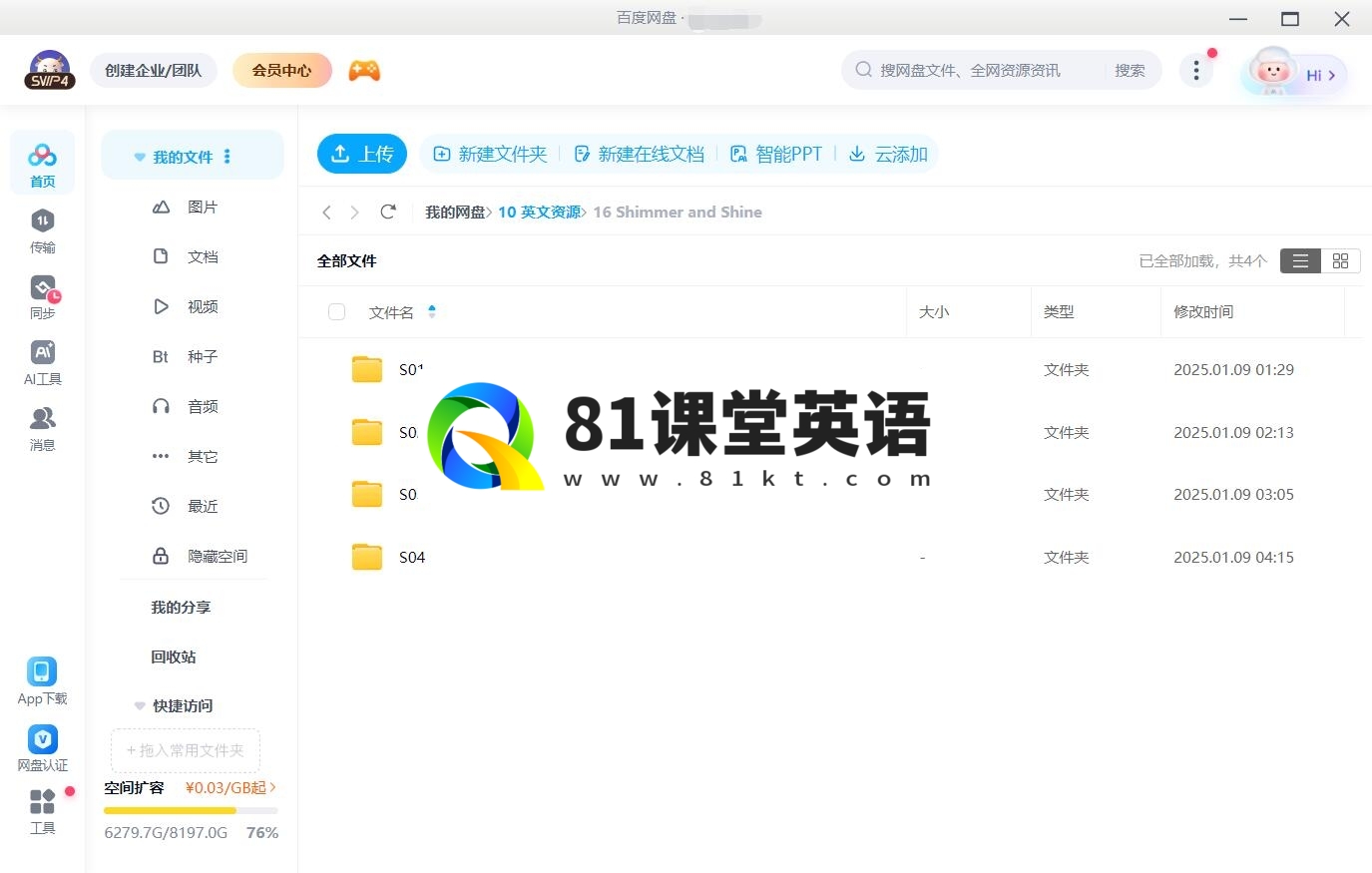Switch to grid thumbnail view
The width and height of the screenshot is (1372, 873).
click(1340, 260)
